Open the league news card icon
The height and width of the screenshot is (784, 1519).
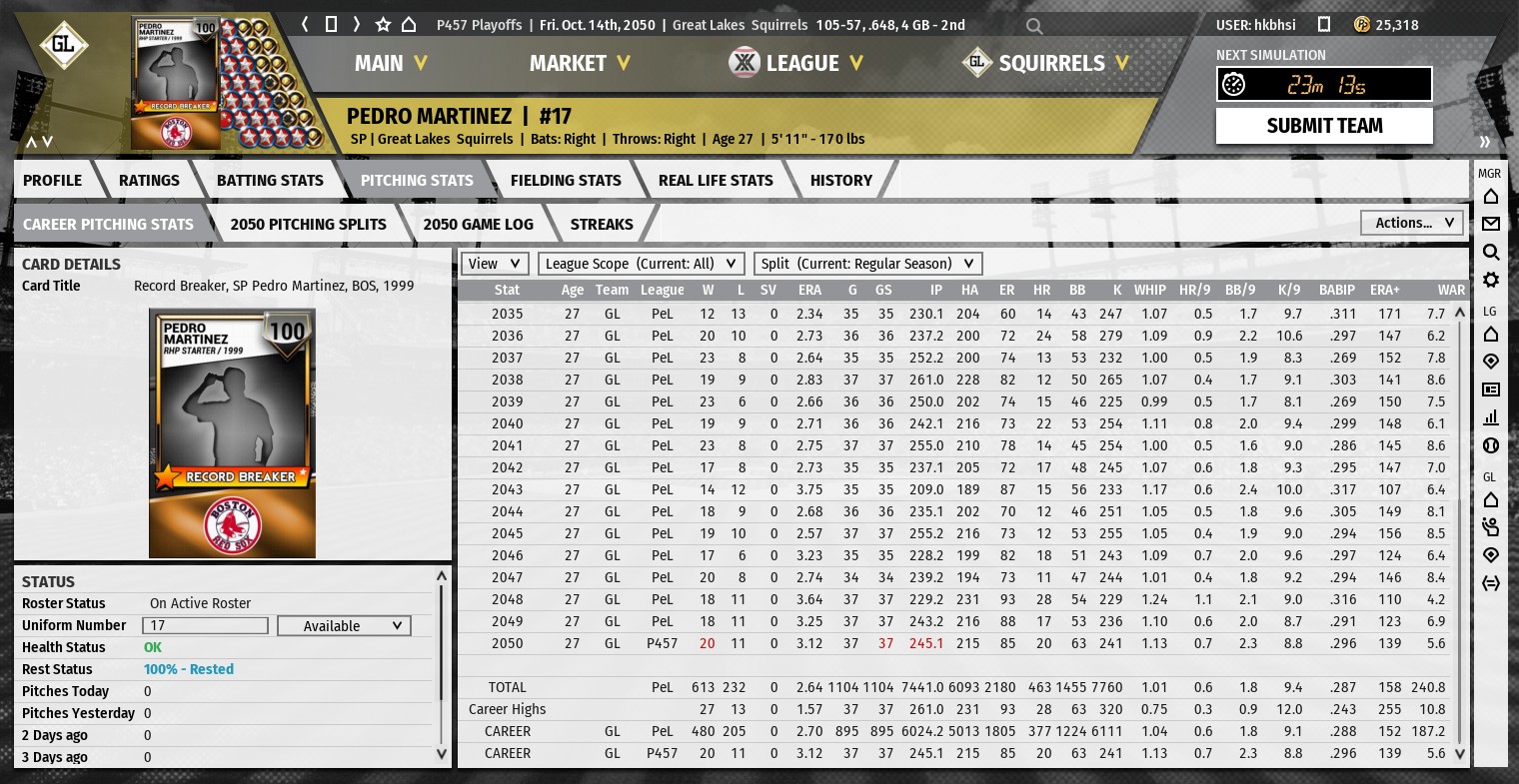point(1490,390)
